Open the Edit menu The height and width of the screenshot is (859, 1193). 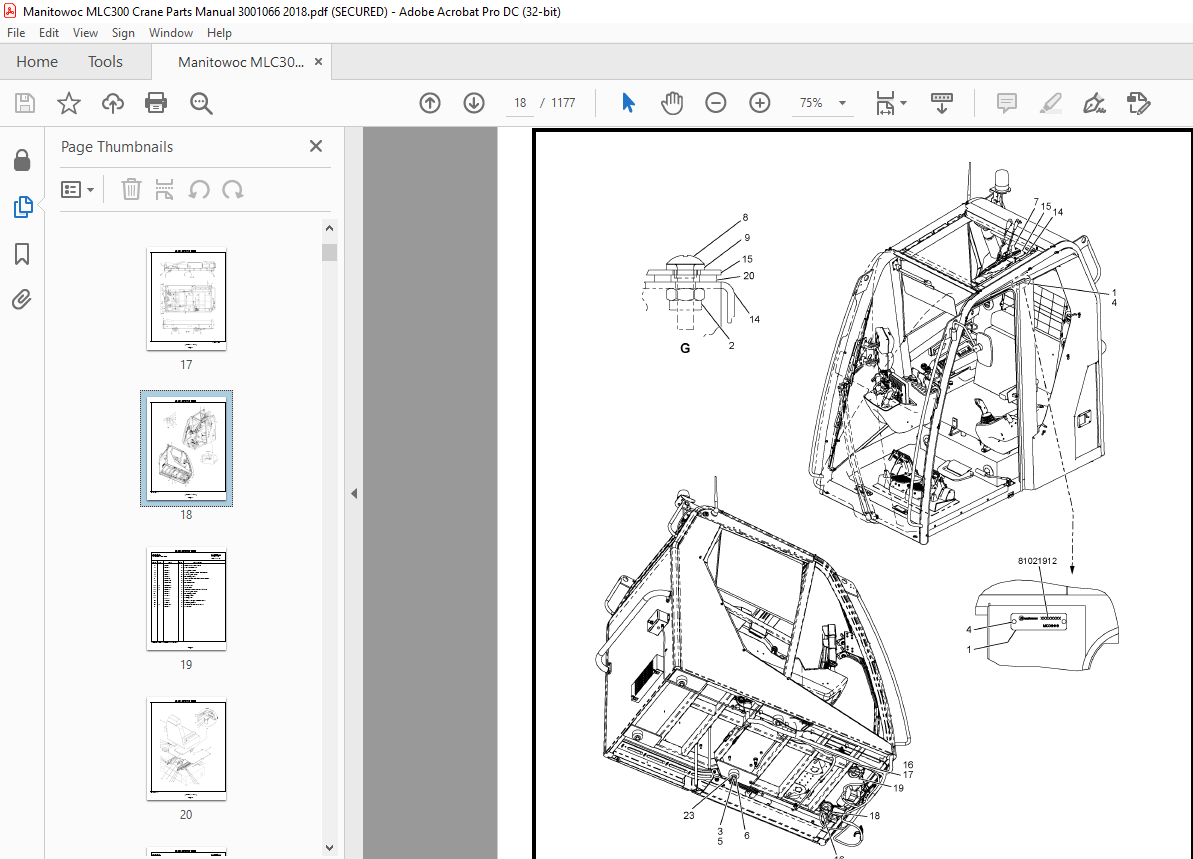49,33
